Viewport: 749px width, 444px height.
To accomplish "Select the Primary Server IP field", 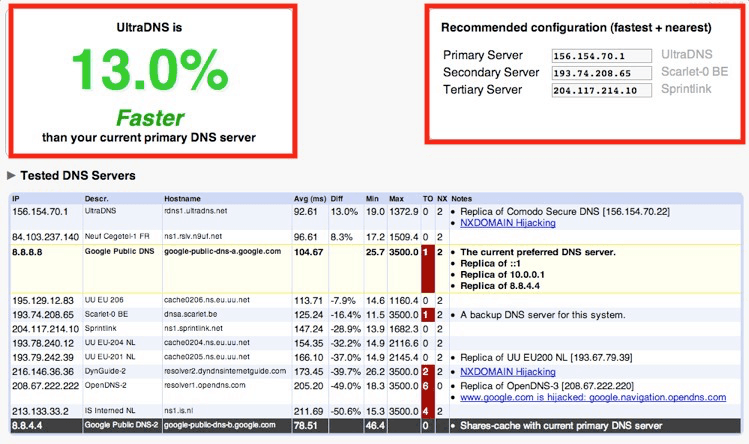I will 601,56.
